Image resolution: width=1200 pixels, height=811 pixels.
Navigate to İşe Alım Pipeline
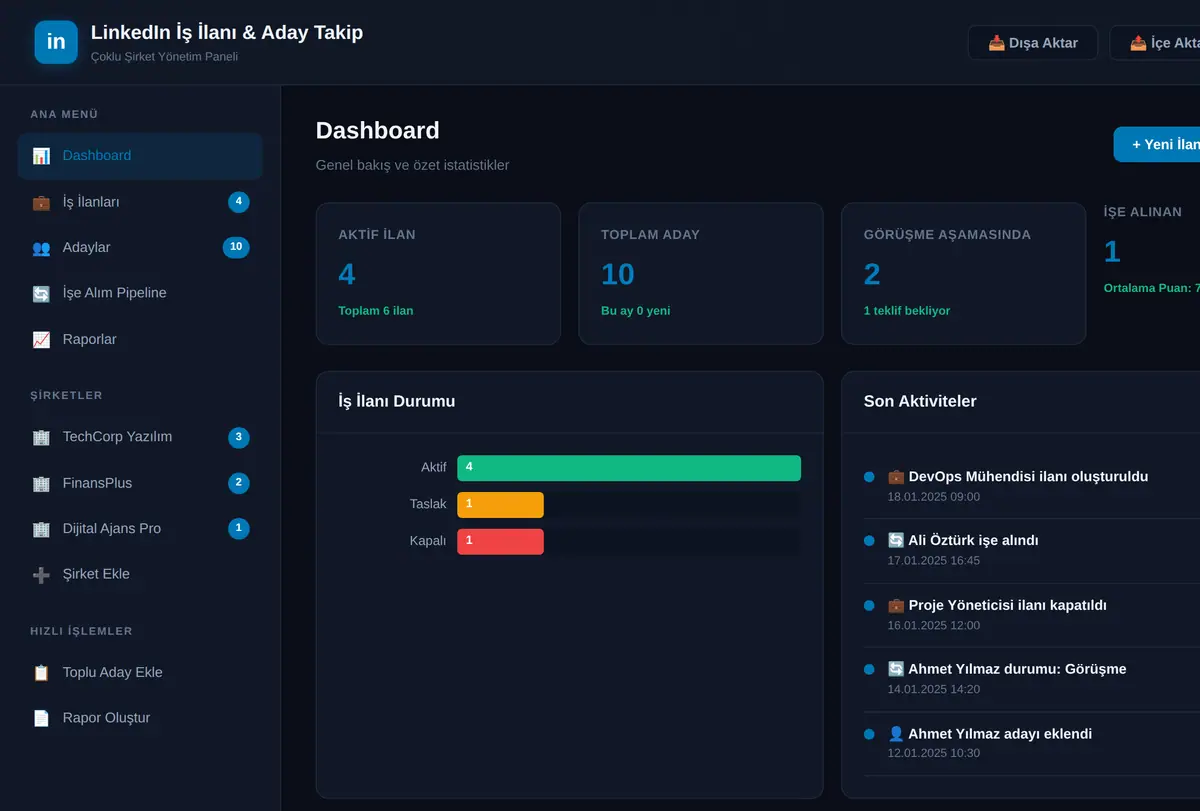140,293
